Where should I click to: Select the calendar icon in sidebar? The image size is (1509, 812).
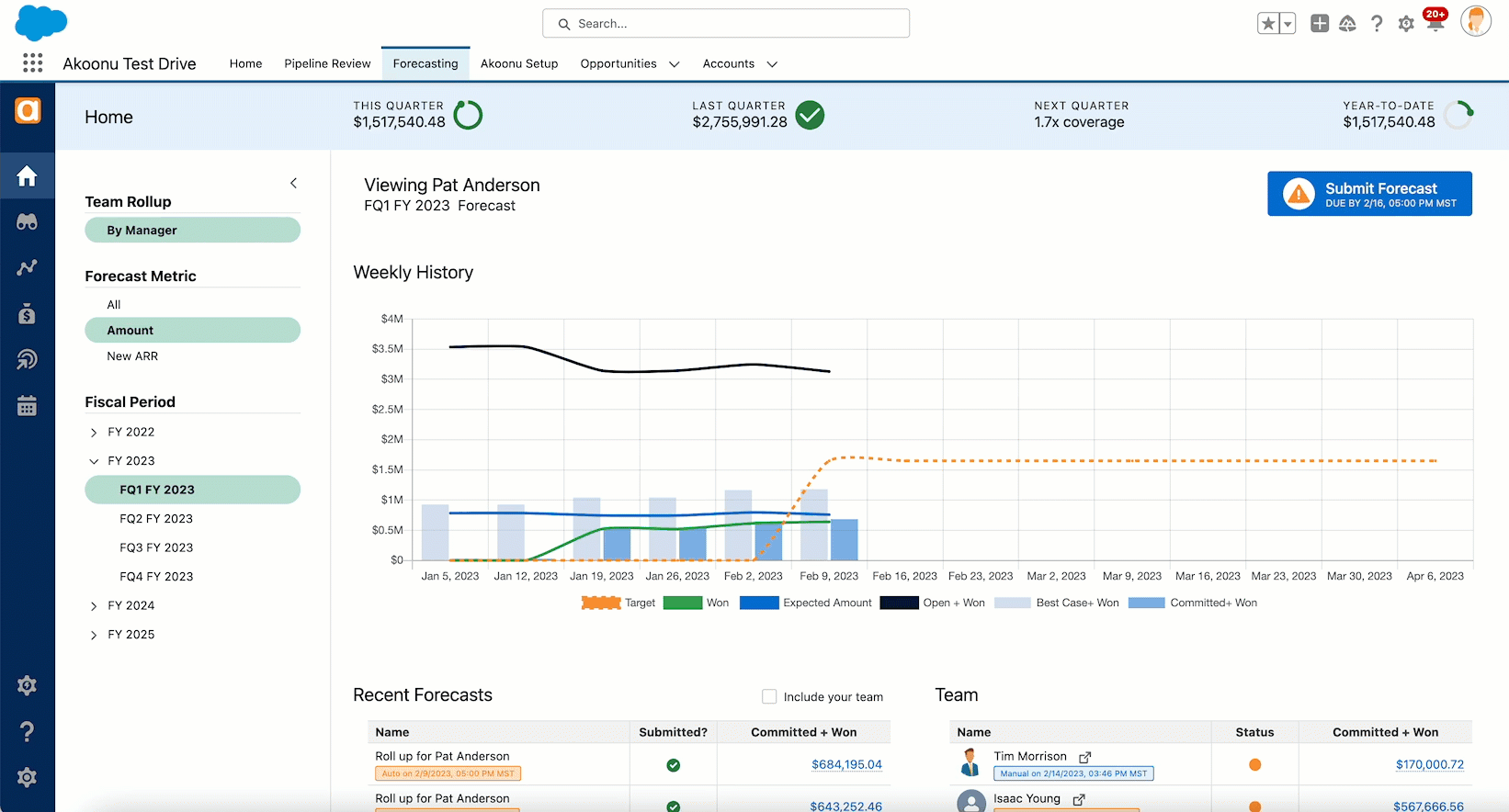click(27, 406)
